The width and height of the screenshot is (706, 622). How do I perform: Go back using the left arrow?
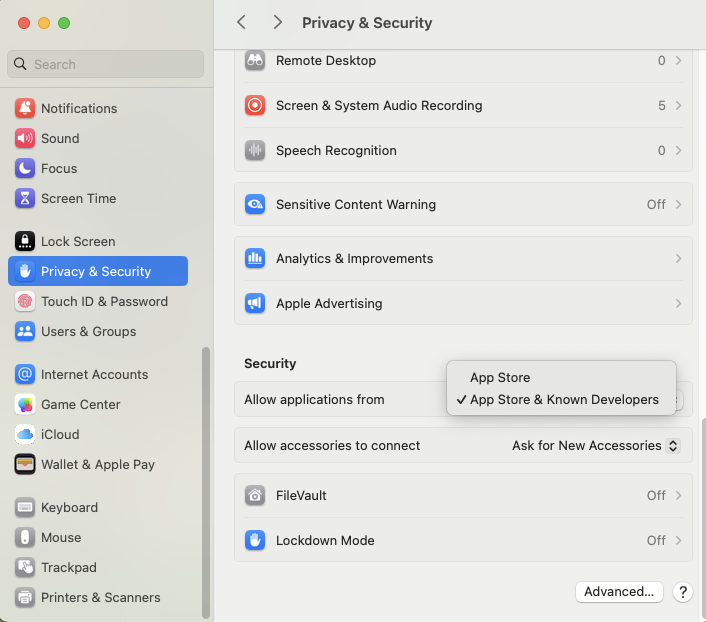coord(241,22)
